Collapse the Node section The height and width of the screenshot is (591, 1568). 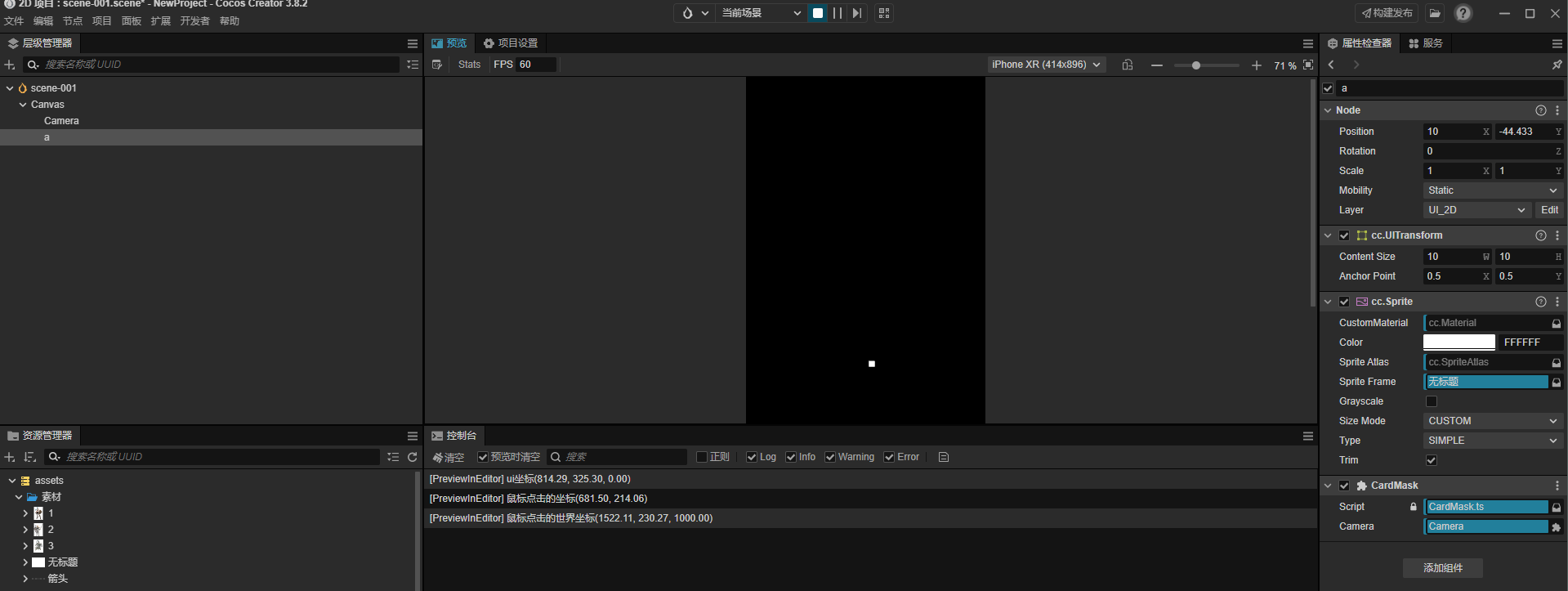pos(1328,110)
